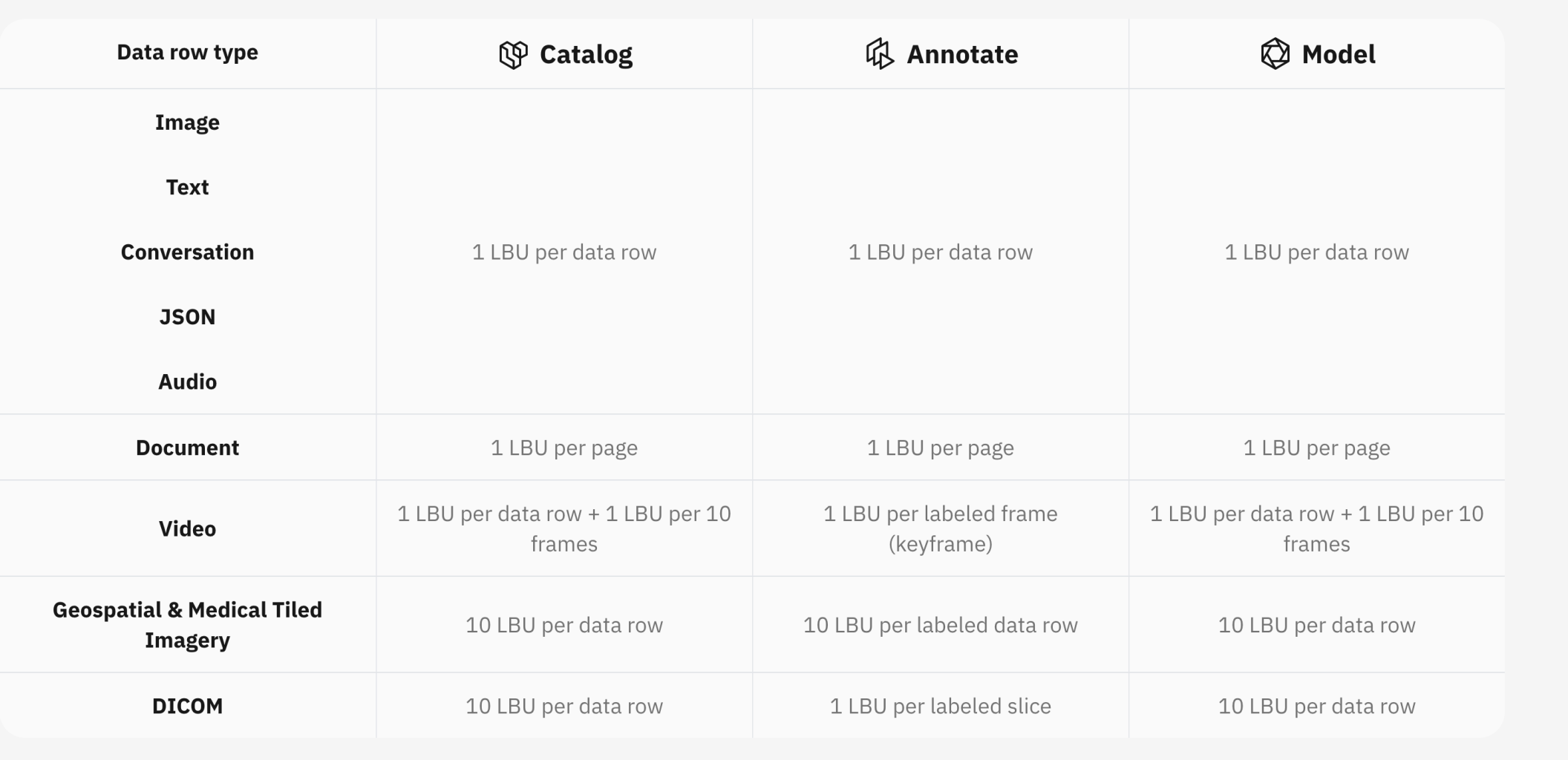This screenshot has width=1568, height=760.
Task: Click Geospatial & Medical Tiled Imagery label
Action: pyautogui.click(x=187, y=624)
